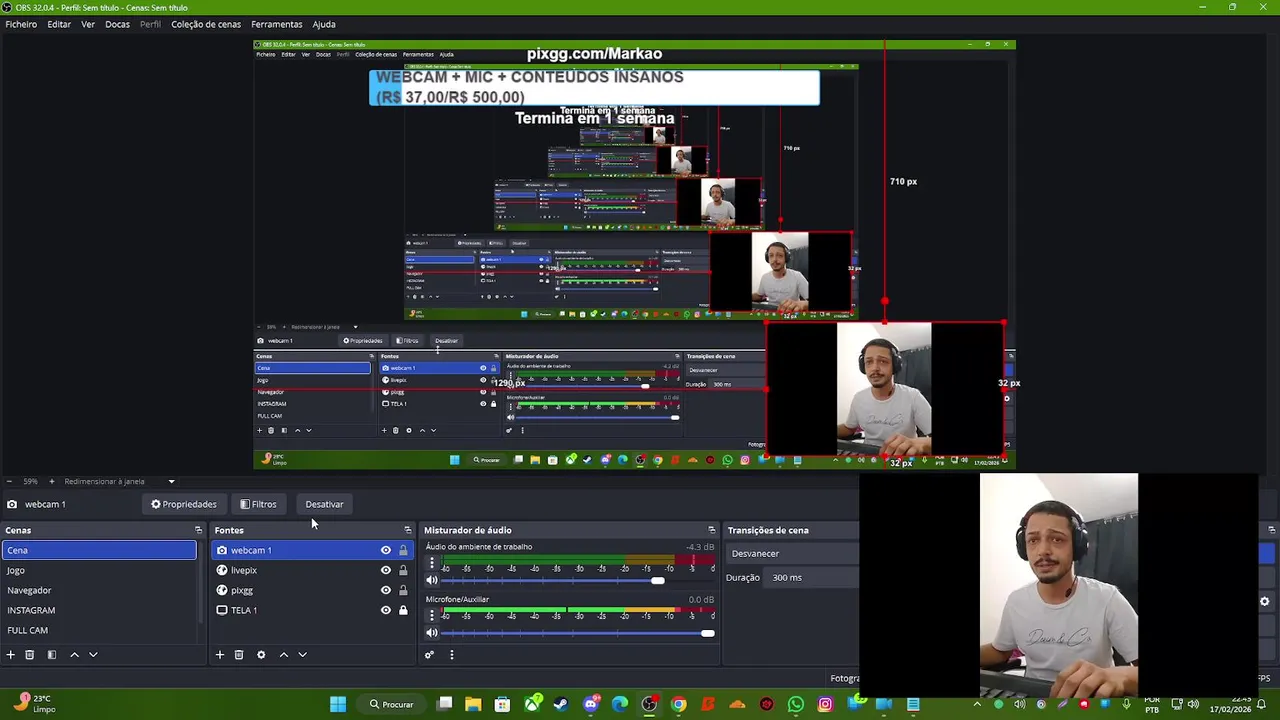Add a new scene with the plus icon

point(10,655)
